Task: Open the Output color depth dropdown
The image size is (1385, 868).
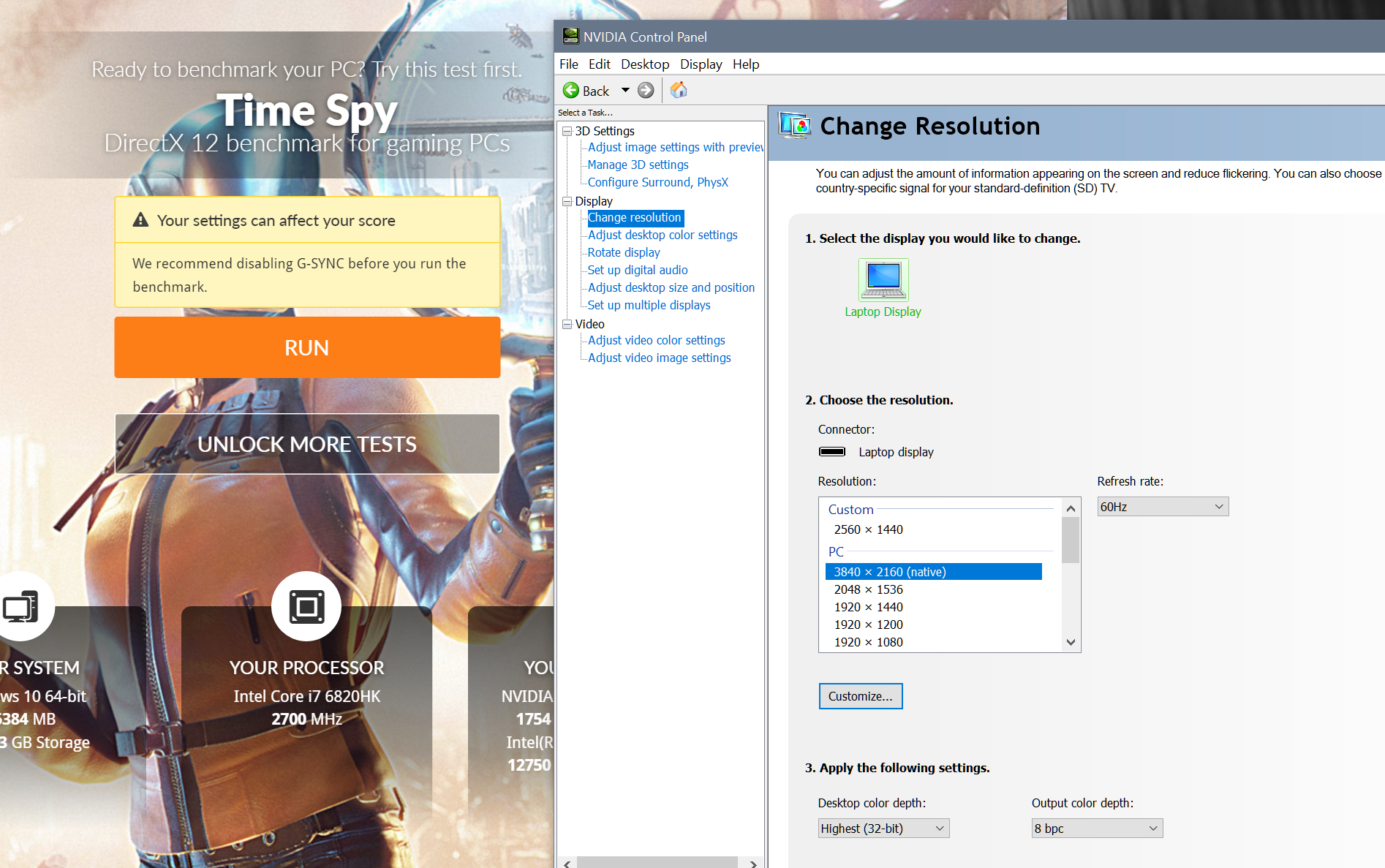Action: pyautogui.click(x=1097, y=829)
